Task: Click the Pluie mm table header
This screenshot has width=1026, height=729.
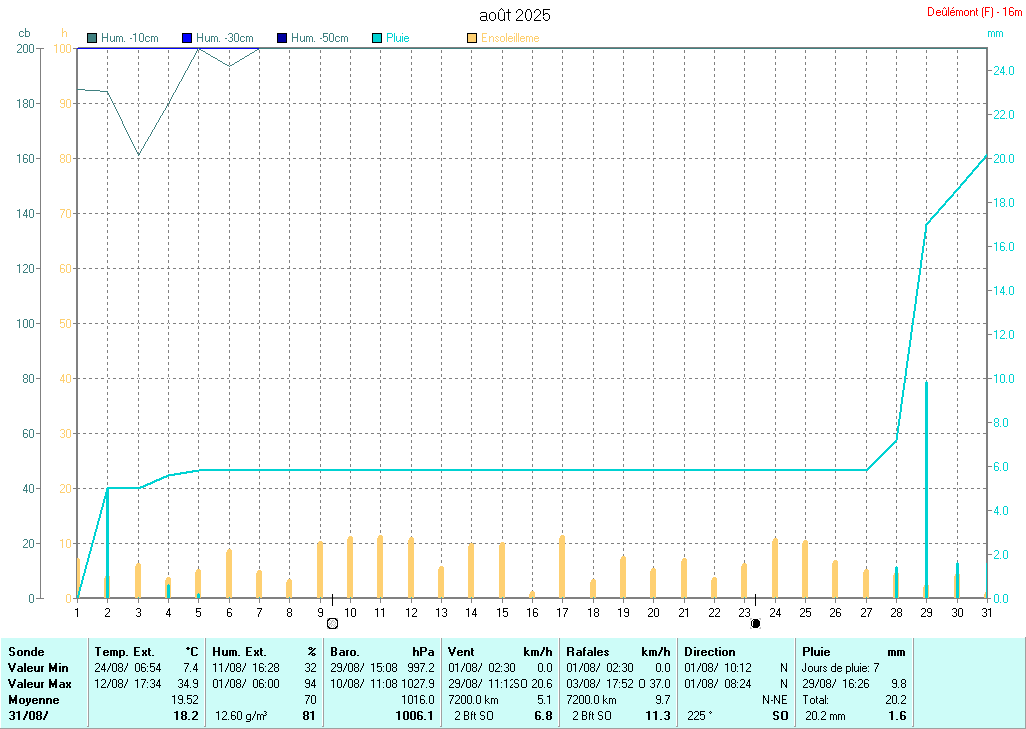Action: (x=854, y=652)
